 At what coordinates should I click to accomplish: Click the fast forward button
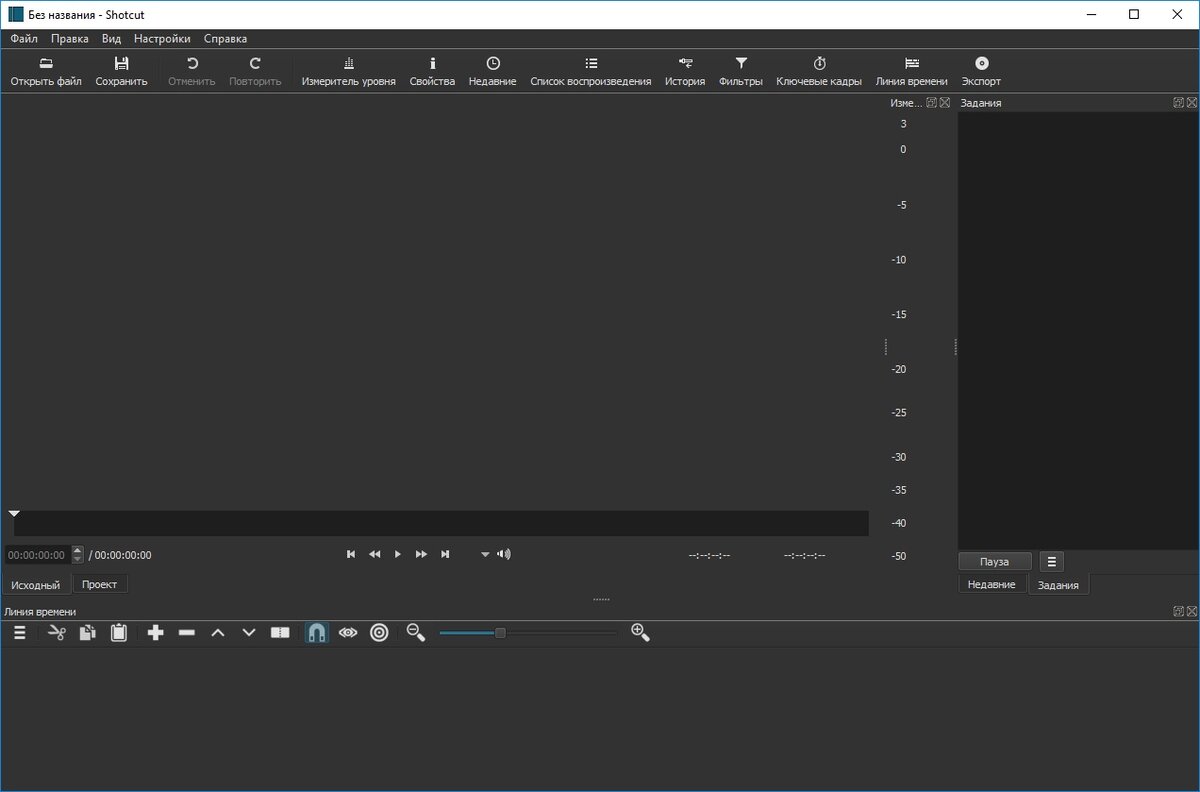click(x=422, y=554)
